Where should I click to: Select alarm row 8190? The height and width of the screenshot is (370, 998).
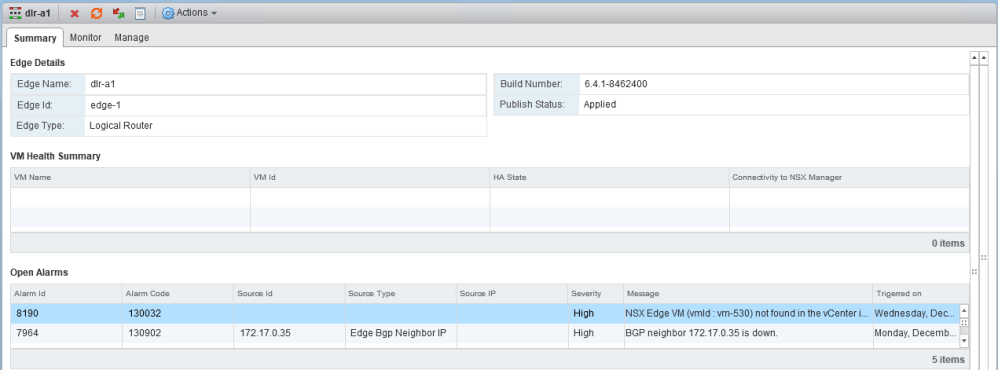[x=484, y=313]
